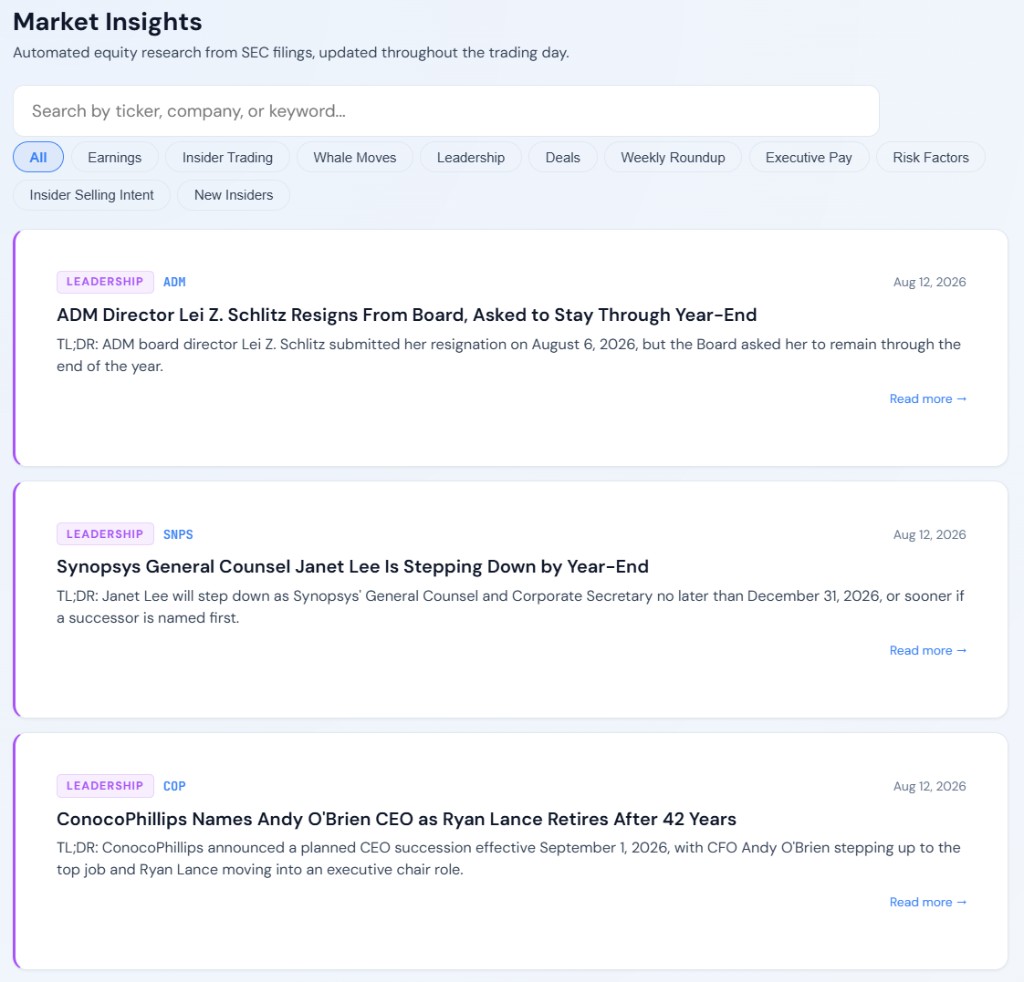Choose Insider Selling Intent filter
The image size is (1024, 982).
91,195
